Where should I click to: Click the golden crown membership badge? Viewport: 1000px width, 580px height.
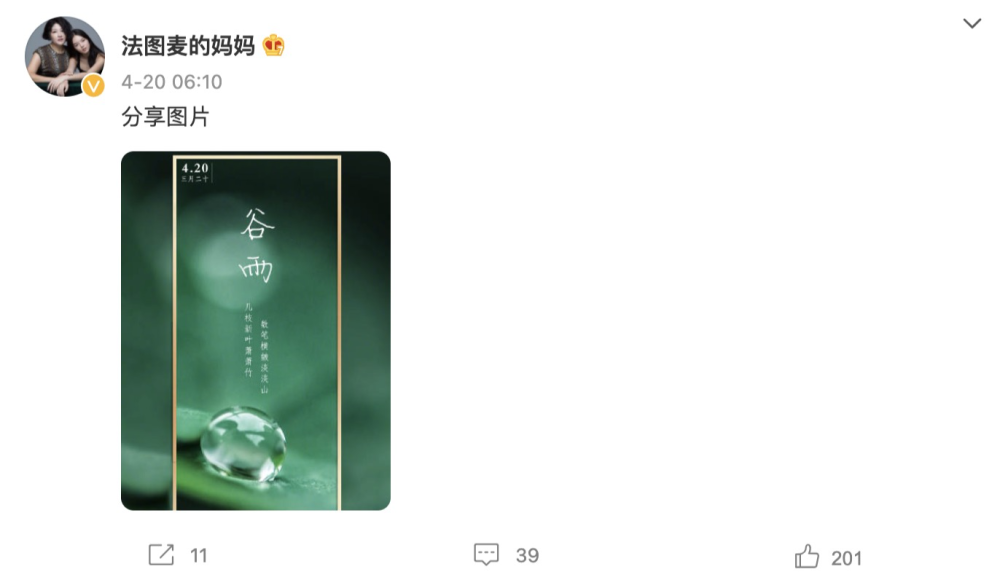pos(274,45)
